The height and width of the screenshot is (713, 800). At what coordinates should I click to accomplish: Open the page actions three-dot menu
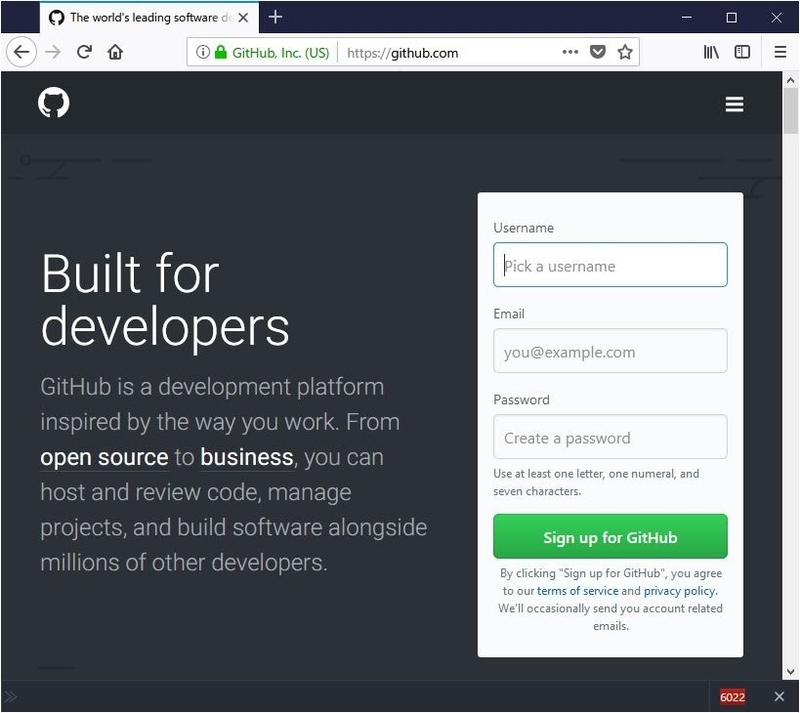coord(570,53)
